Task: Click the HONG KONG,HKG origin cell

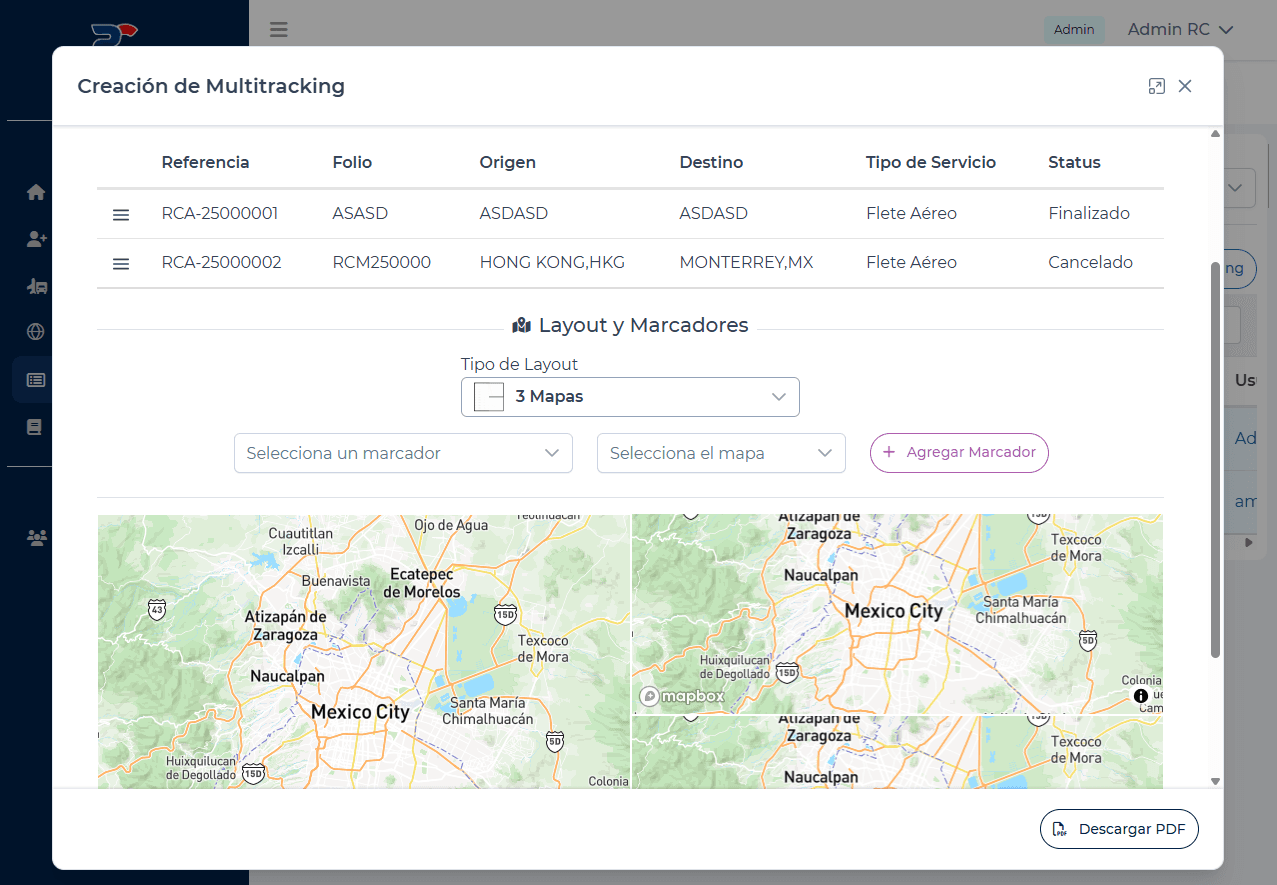Action: tap(552, 262)
